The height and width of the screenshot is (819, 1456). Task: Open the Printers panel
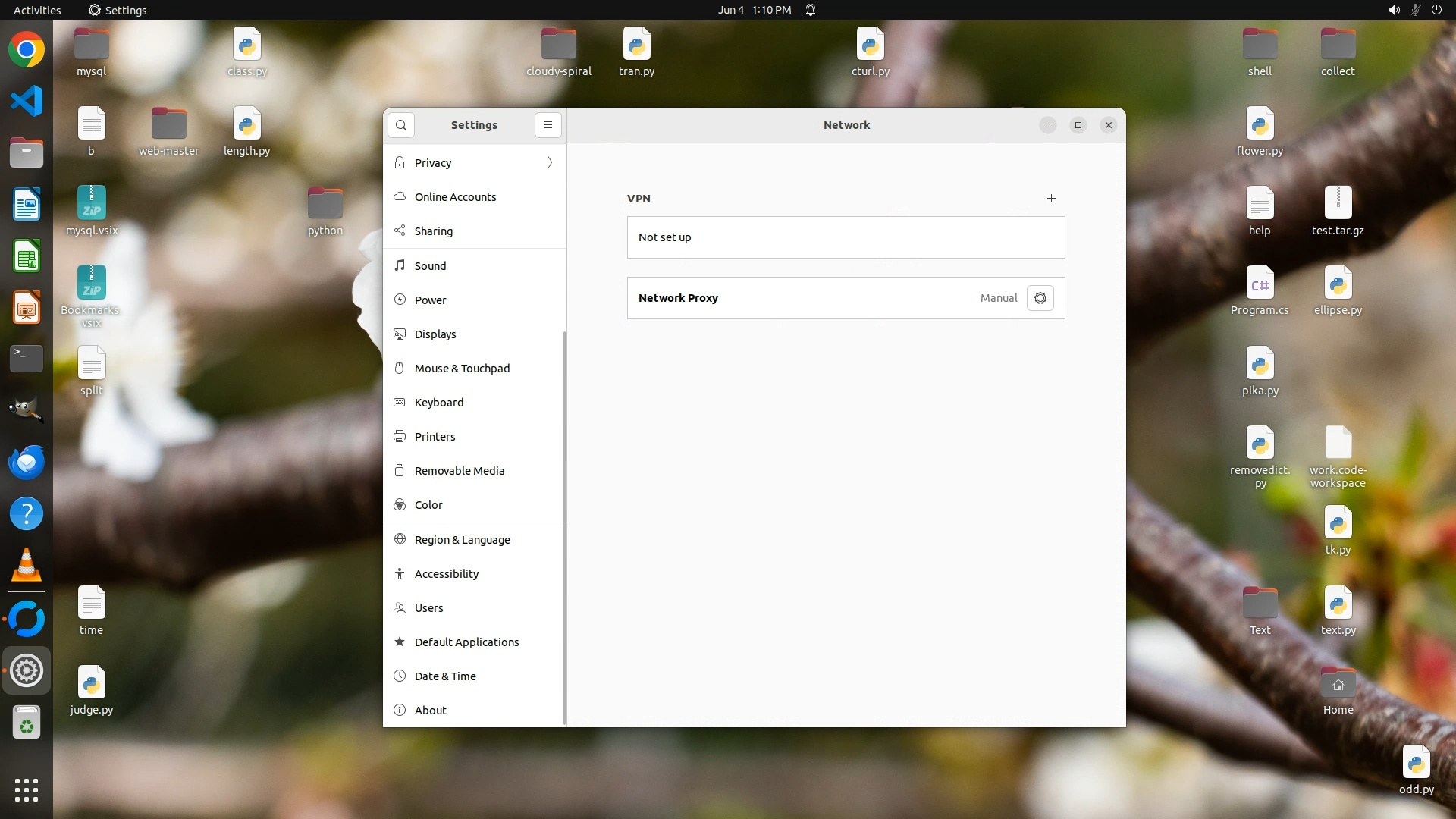pyautogui.click(x=435, y=437)
